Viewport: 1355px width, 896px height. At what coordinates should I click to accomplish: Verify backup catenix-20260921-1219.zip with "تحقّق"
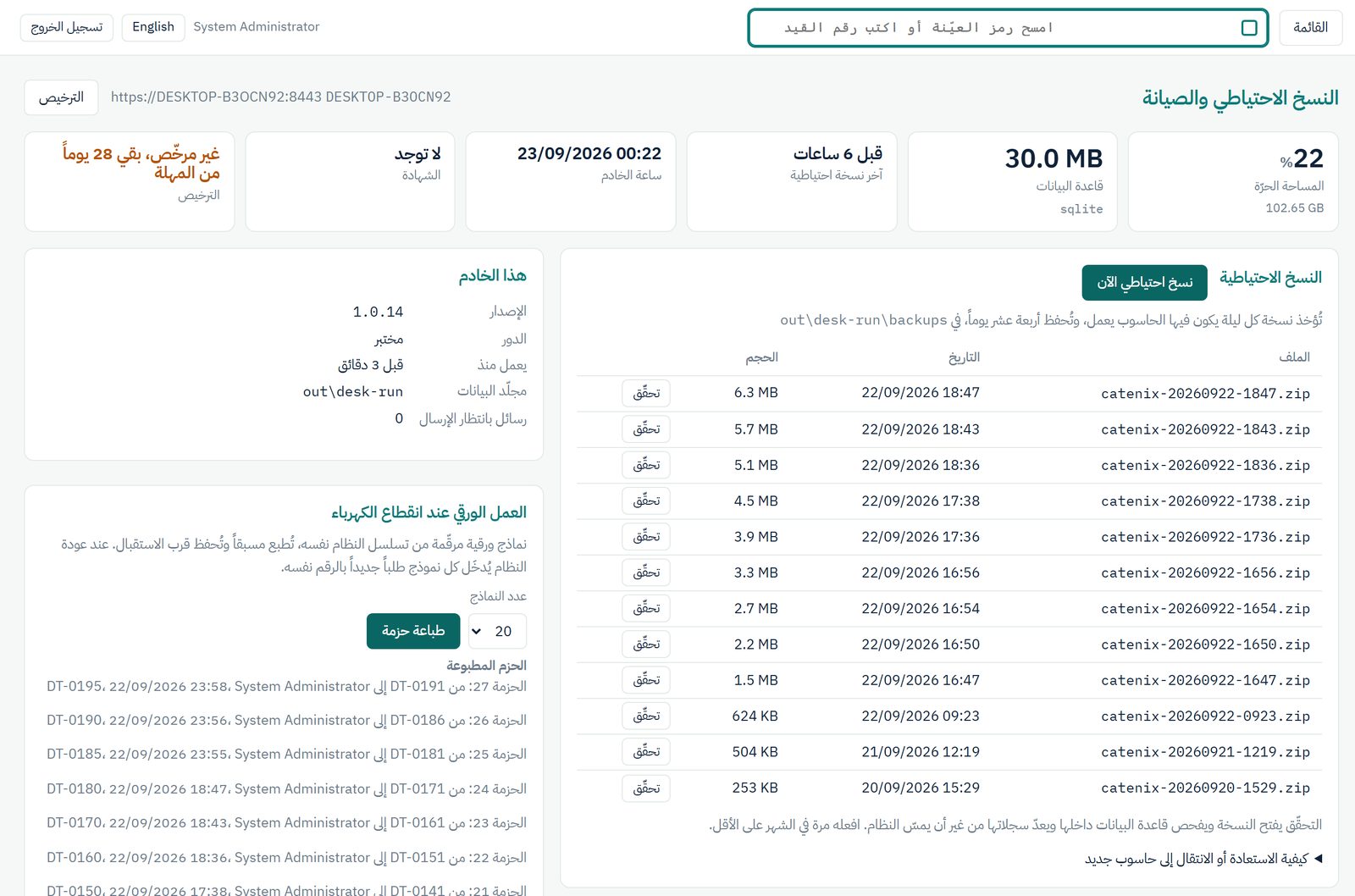(646, 752)
